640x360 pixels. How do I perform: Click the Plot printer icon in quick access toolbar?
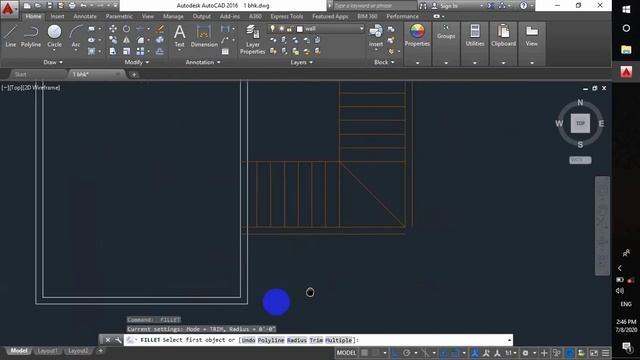pos(72,6)
